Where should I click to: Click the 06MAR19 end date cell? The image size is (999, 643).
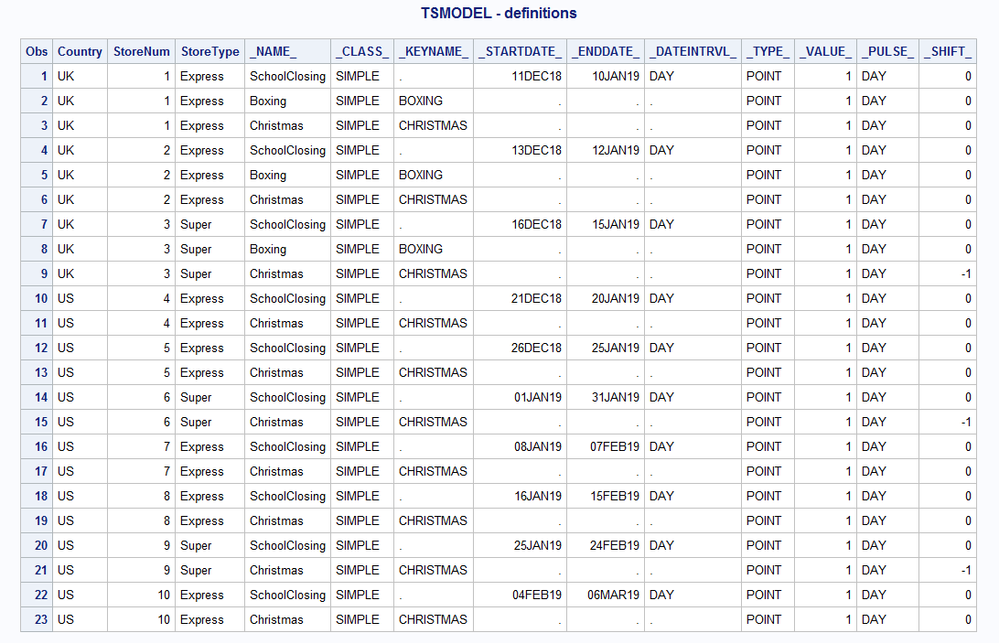point(615,595)
